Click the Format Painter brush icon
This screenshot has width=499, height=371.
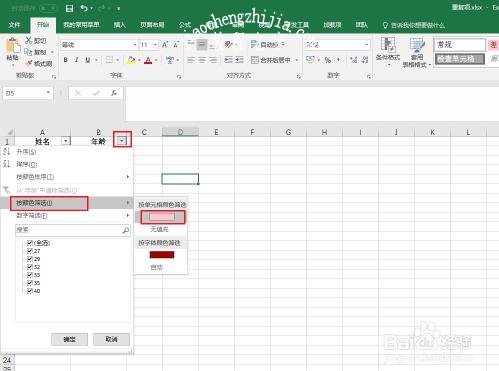point(29,63)
